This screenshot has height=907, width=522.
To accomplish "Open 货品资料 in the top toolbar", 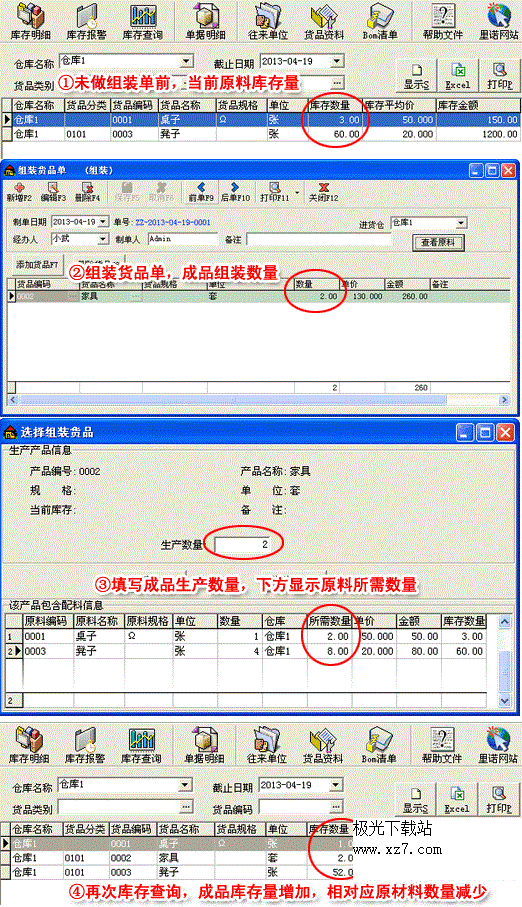I will 324,21.
